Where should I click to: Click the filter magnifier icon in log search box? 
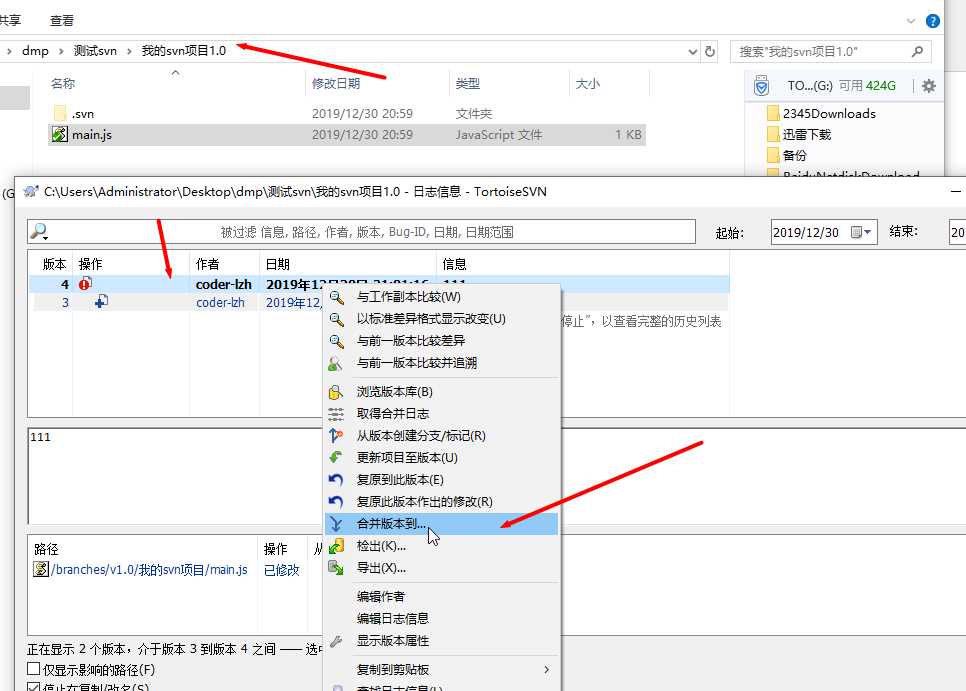[x=39, y=232]
